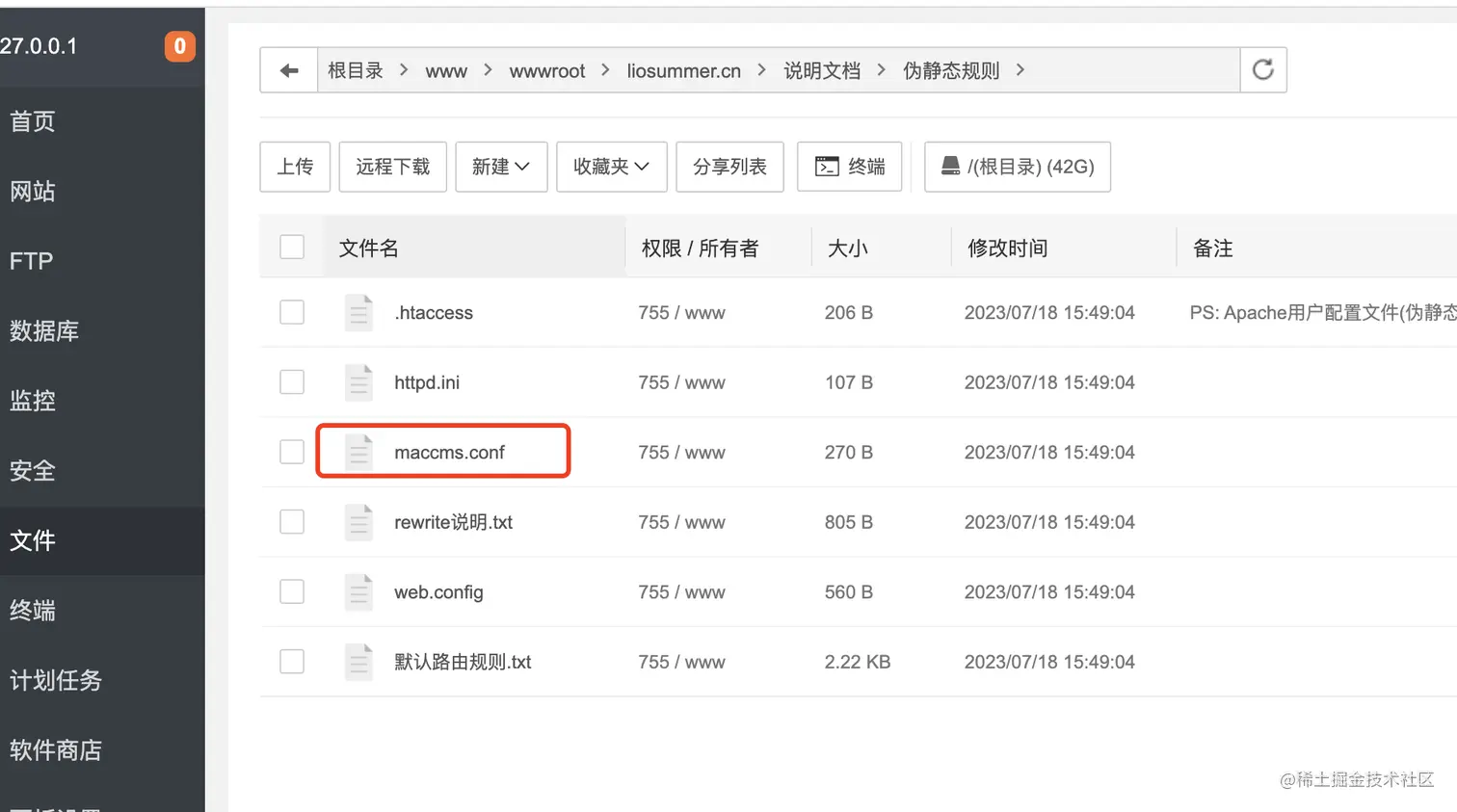1457x812 pixels.
Task: Open the 收藏夹 dropdown
Action: (x=612, y=167)
